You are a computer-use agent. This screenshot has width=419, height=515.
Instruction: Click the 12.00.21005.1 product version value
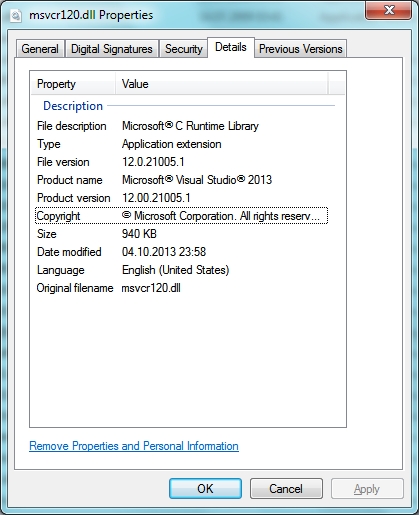[156, 198]
